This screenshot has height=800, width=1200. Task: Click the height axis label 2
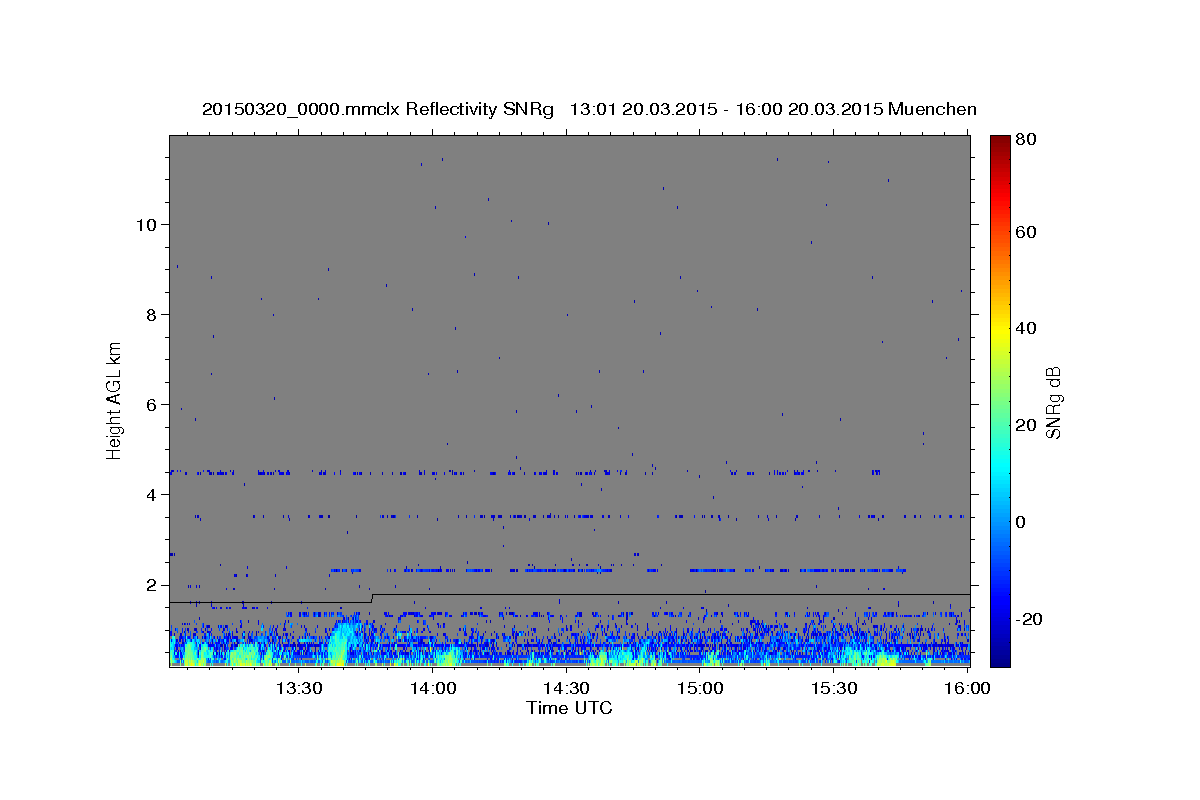coord(151,584)
